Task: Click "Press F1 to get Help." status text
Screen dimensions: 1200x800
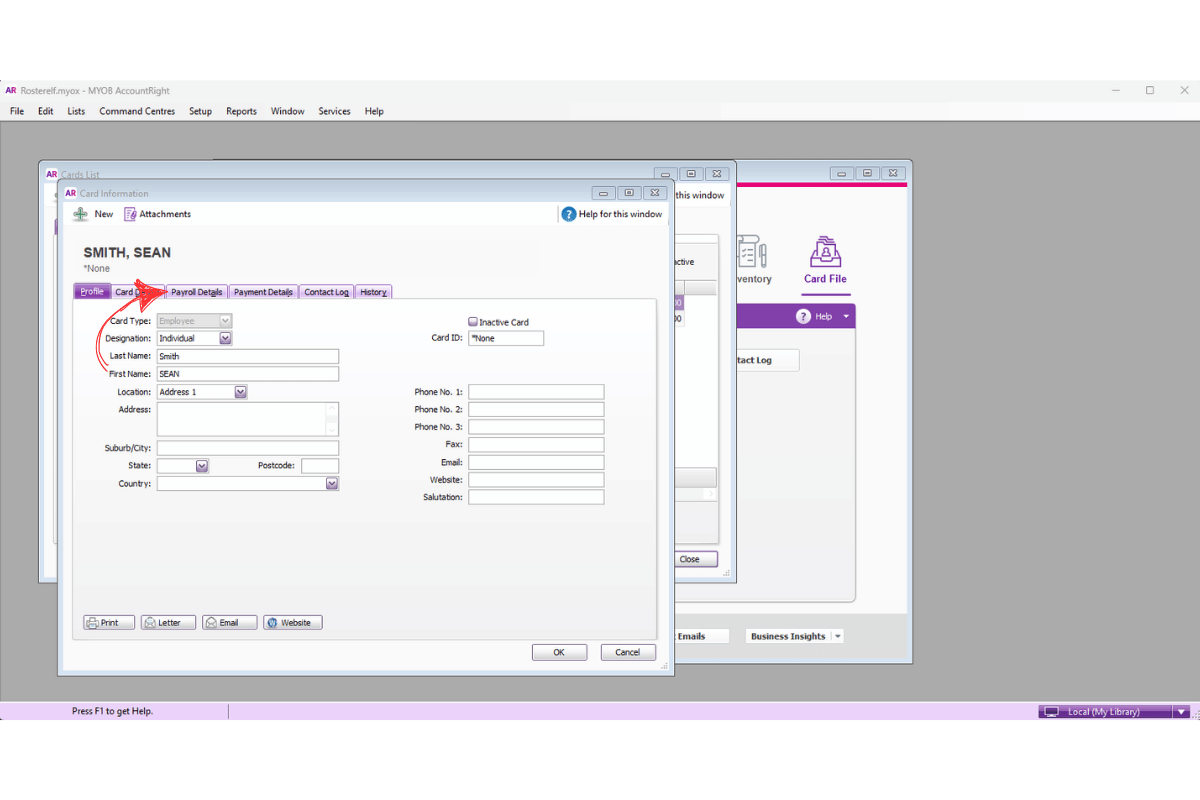Action: tap(112, 712)
